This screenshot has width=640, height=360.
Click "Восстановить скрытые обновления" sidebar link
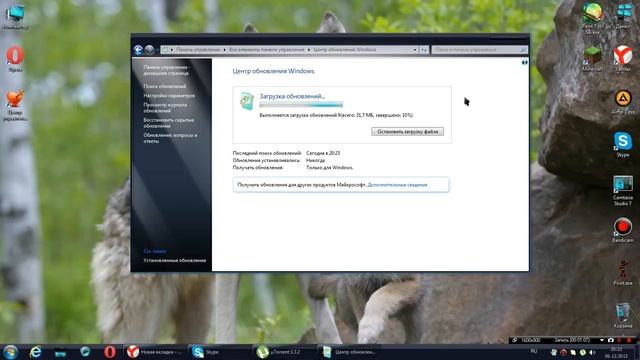(169, 123)
